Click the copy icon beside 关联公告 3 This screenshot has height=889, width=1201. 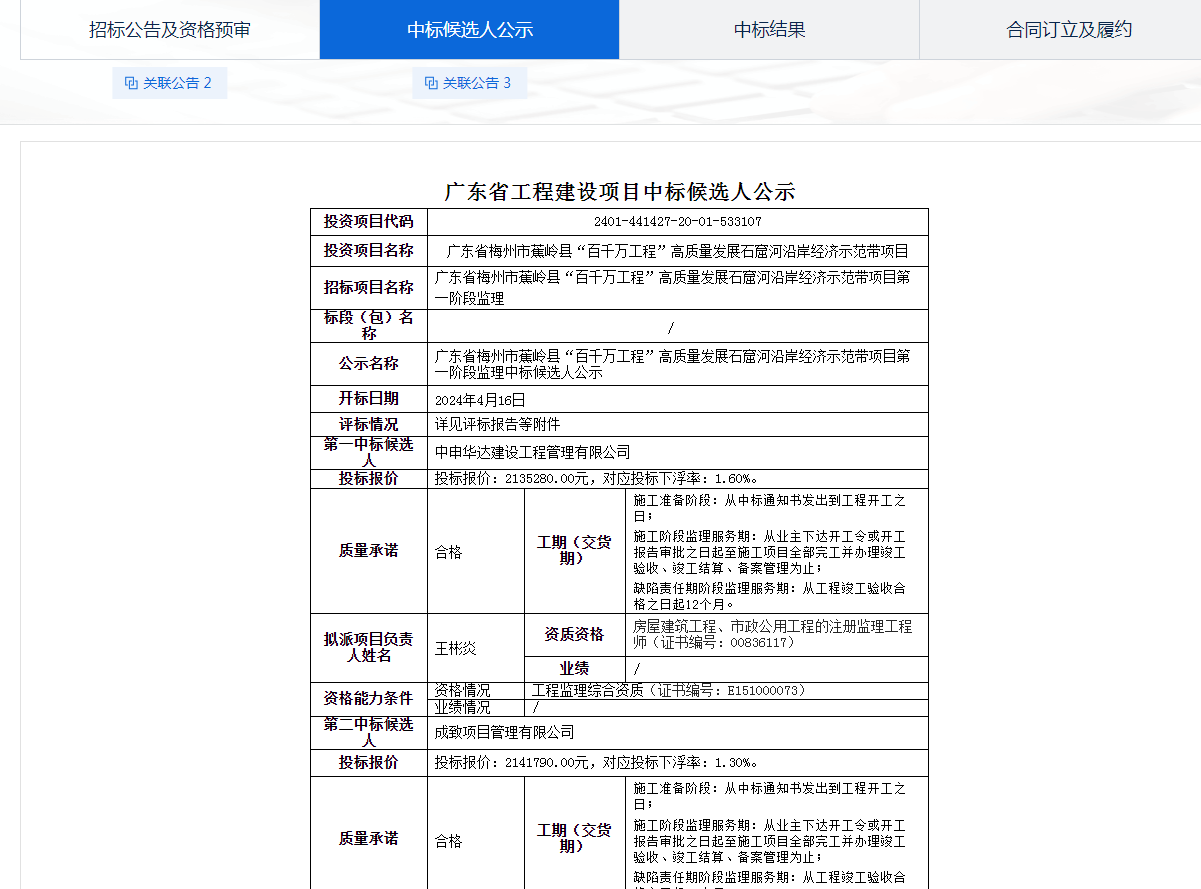(431, 83)
